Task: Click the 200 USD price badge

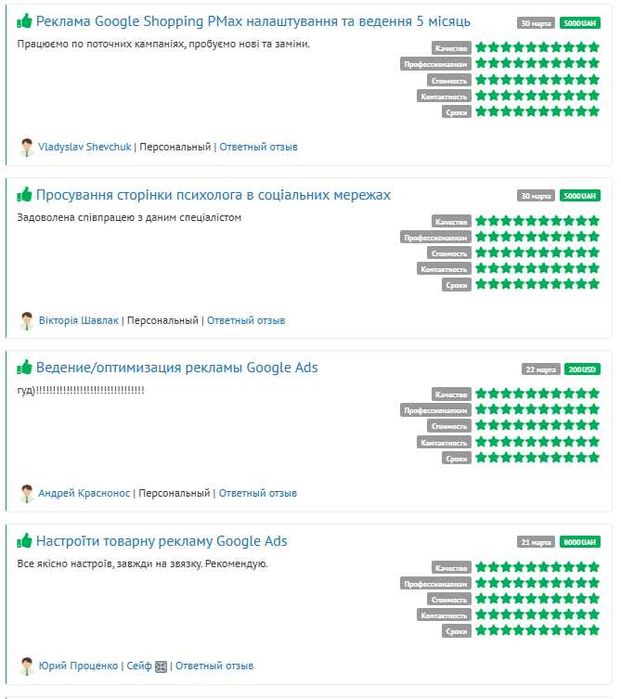Action: coord(582,369)
